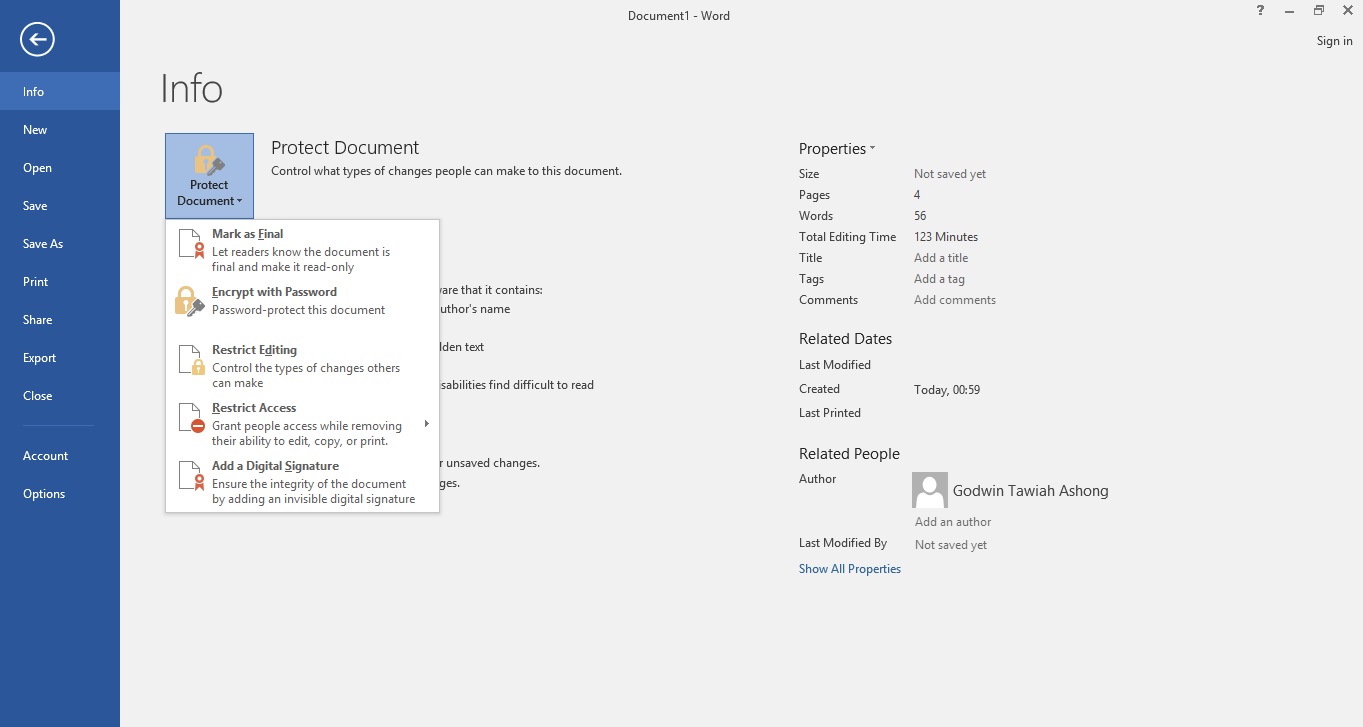1363x727 pixels.
Task: Click the author avatar picture
Action: (x=930, y=490)
